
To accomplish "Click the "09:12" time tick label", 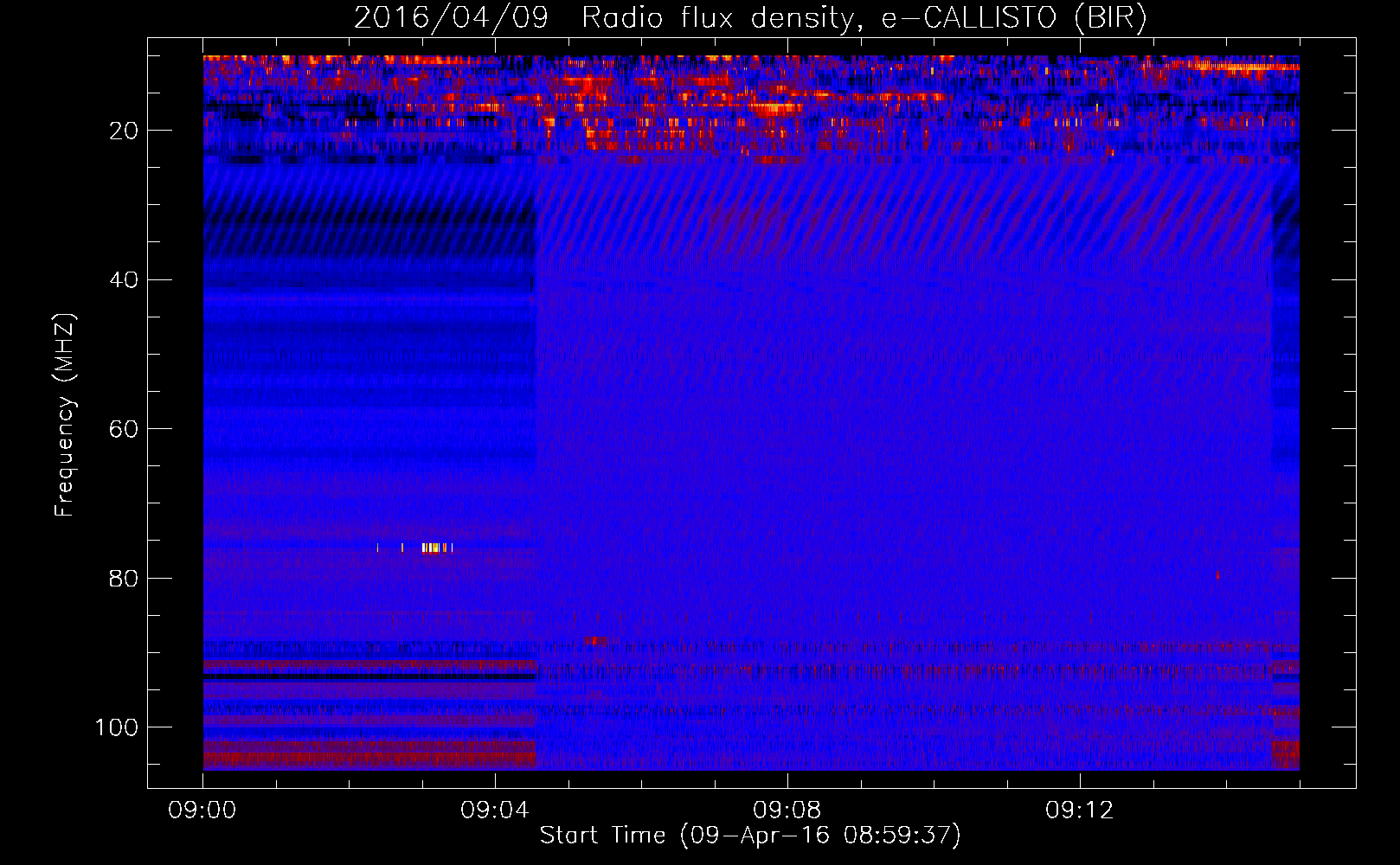I will (1080, 811).
